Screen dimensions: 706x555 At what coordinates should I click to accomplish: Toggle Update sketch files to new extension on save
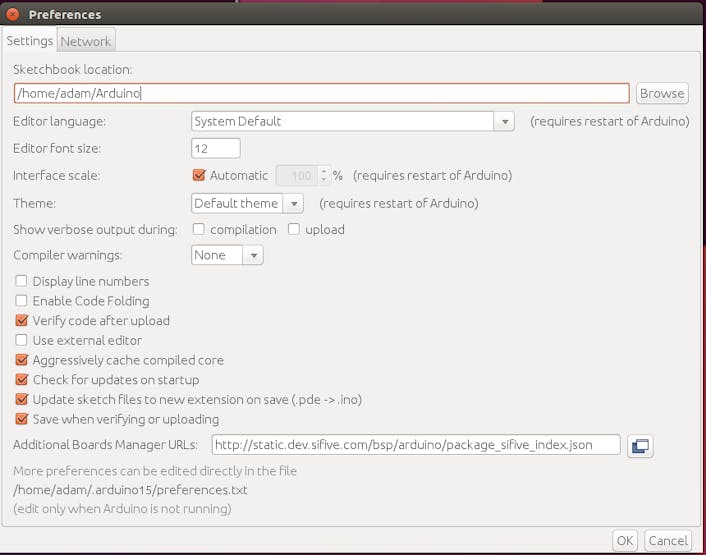click(21, 400)
